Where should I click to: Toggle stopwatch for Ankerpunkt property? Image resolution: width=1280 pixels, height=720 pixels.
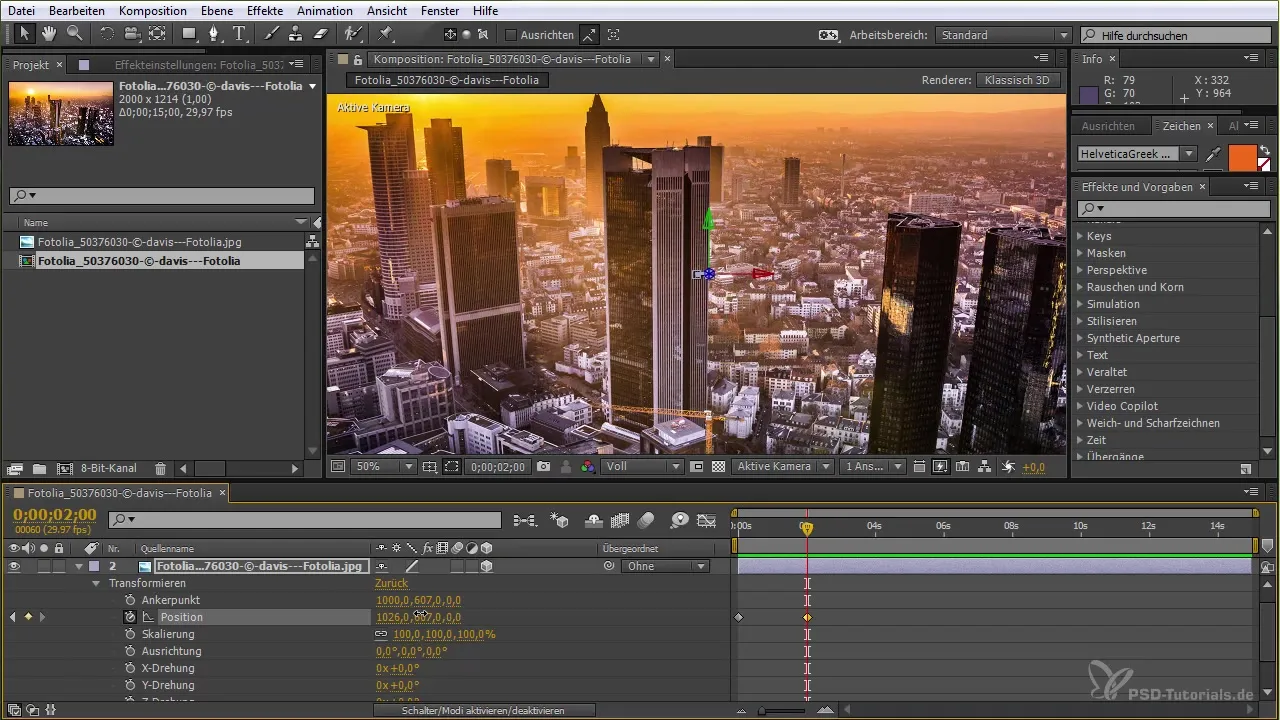(x=130, y=600)
